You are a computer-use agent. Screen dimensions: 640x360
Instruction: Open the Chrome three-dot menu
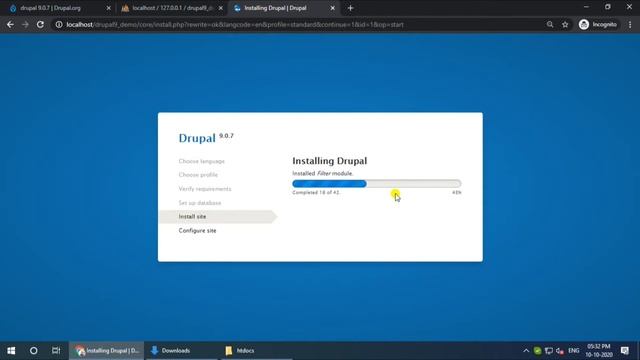(630, 24)
